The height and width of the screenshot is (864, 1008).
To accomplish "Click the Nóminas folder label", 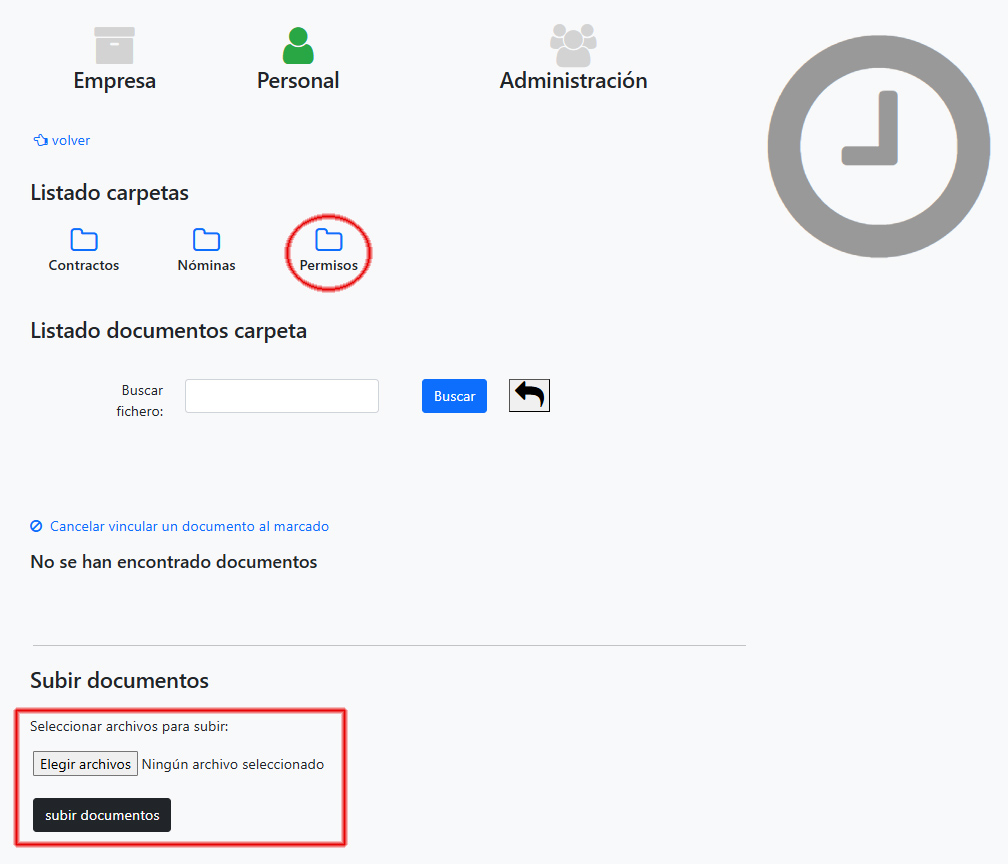I will [x=206, y=265].
